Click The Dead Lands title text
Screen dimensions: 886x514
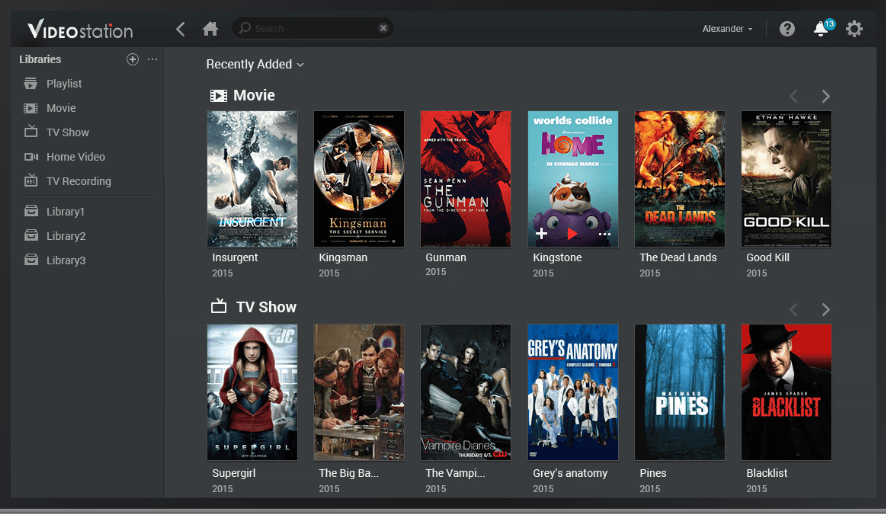[678, 258]
